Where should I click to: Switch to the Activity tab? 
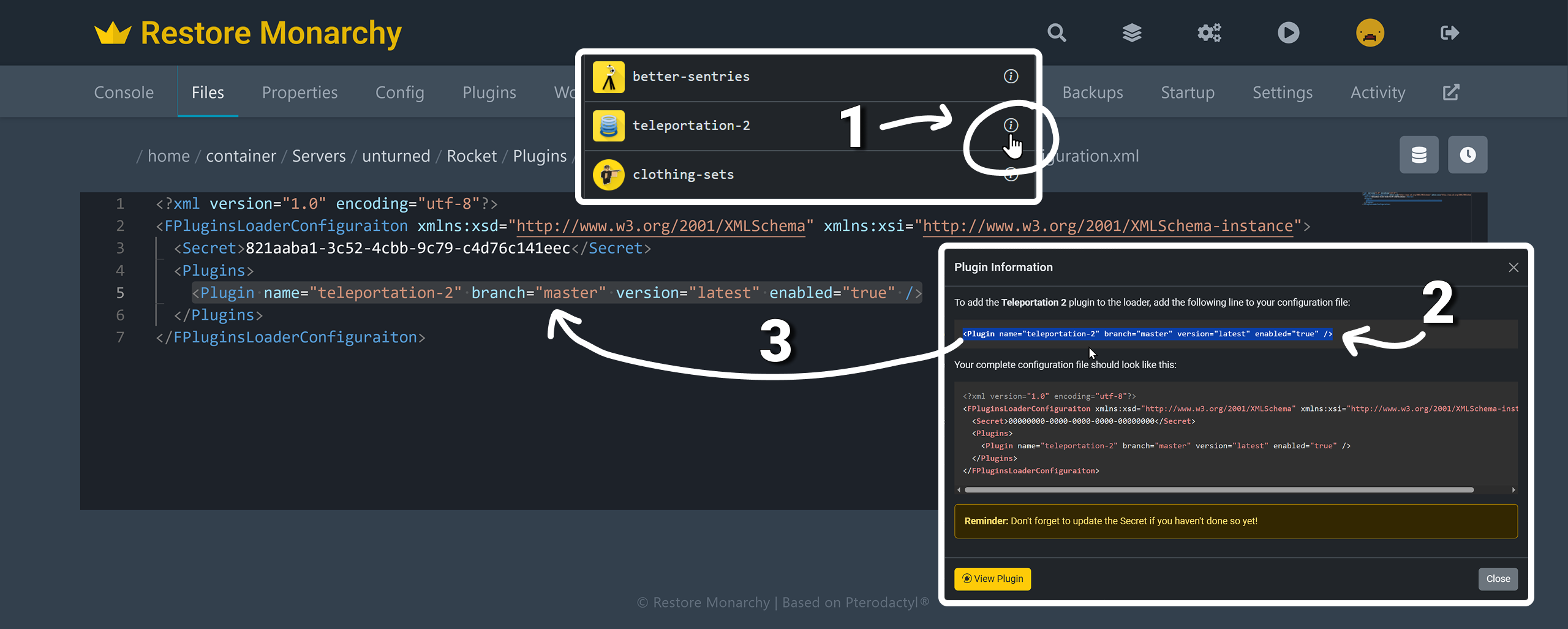tap(1378, 92)
